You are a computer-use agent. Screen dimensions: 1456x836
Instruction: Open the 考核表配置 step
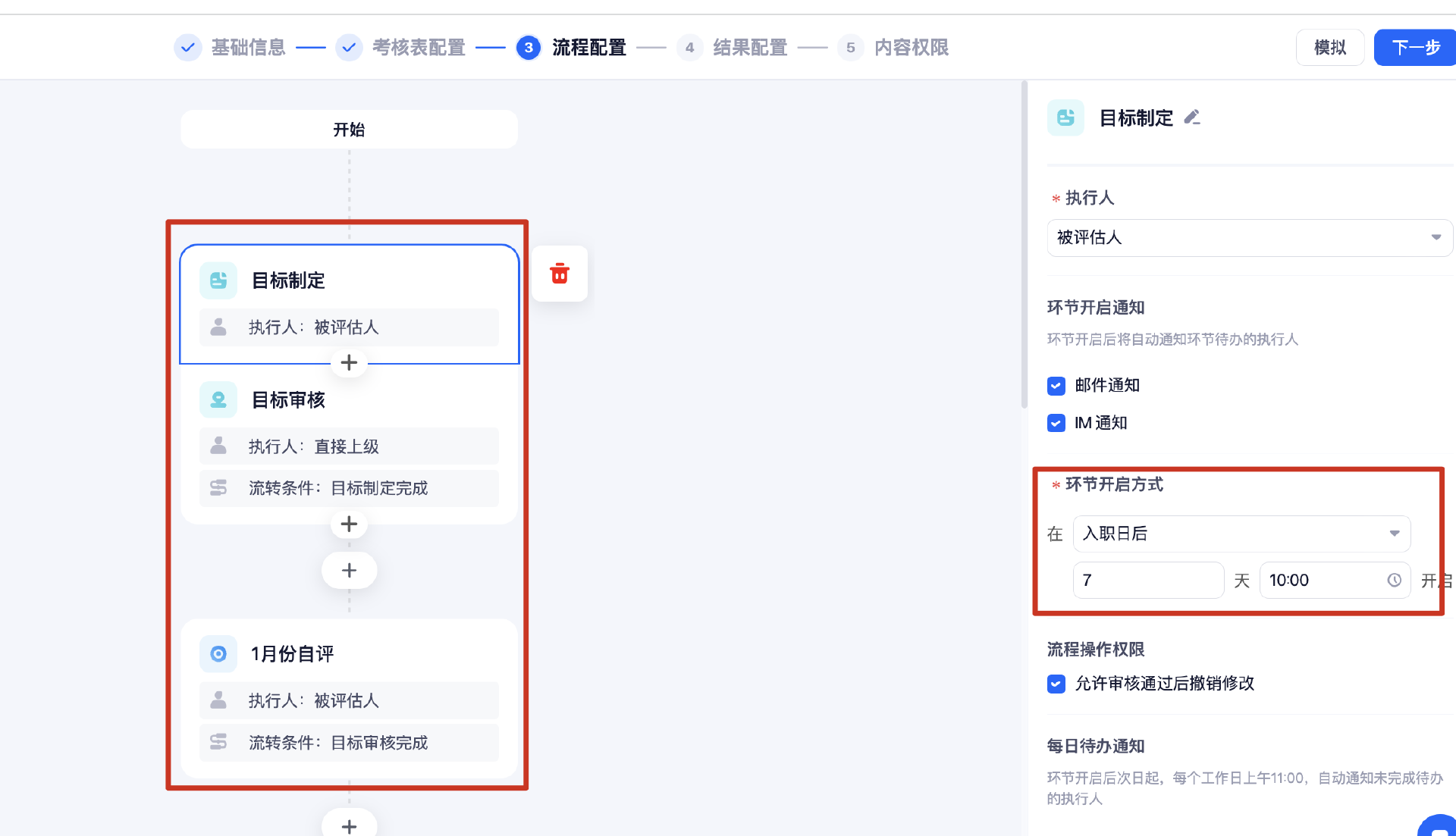click(x=418, y=48)
